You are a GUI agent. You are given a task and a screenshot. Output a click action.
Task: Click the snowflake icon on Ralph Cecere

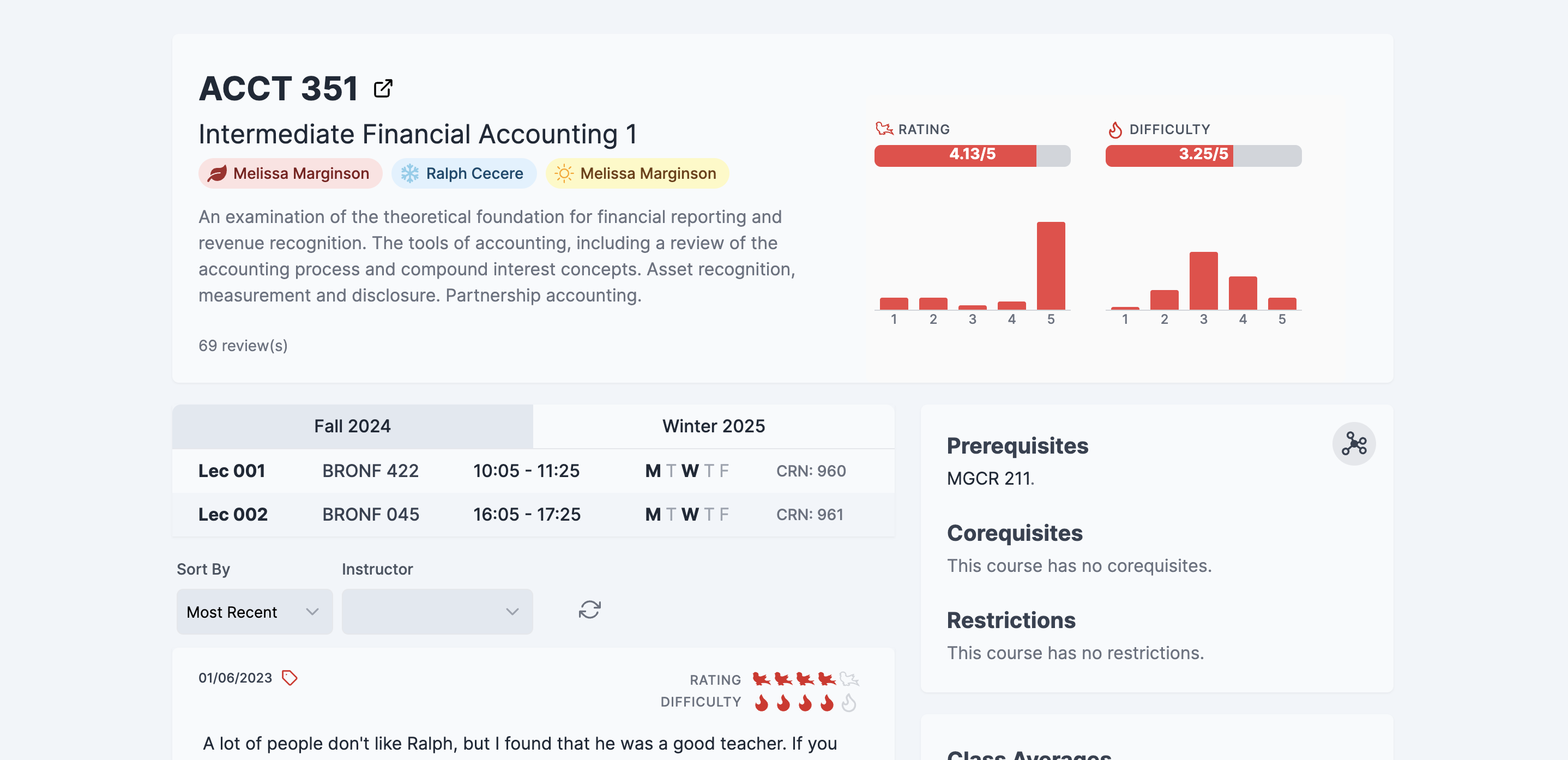[409, 174]
